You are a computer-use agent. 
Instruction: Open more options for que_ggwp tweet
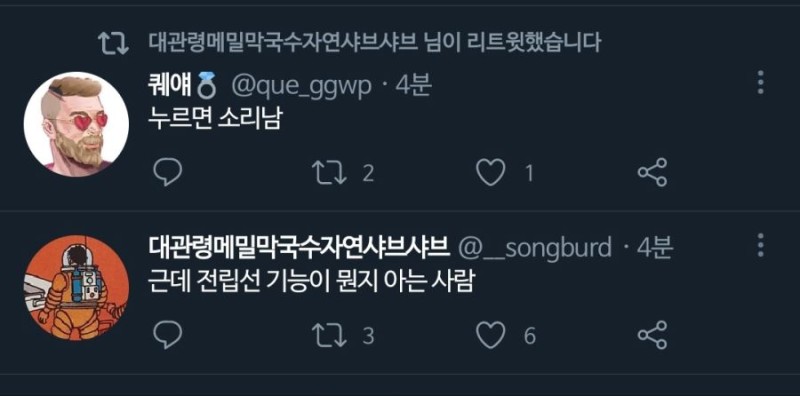point(760,82)
